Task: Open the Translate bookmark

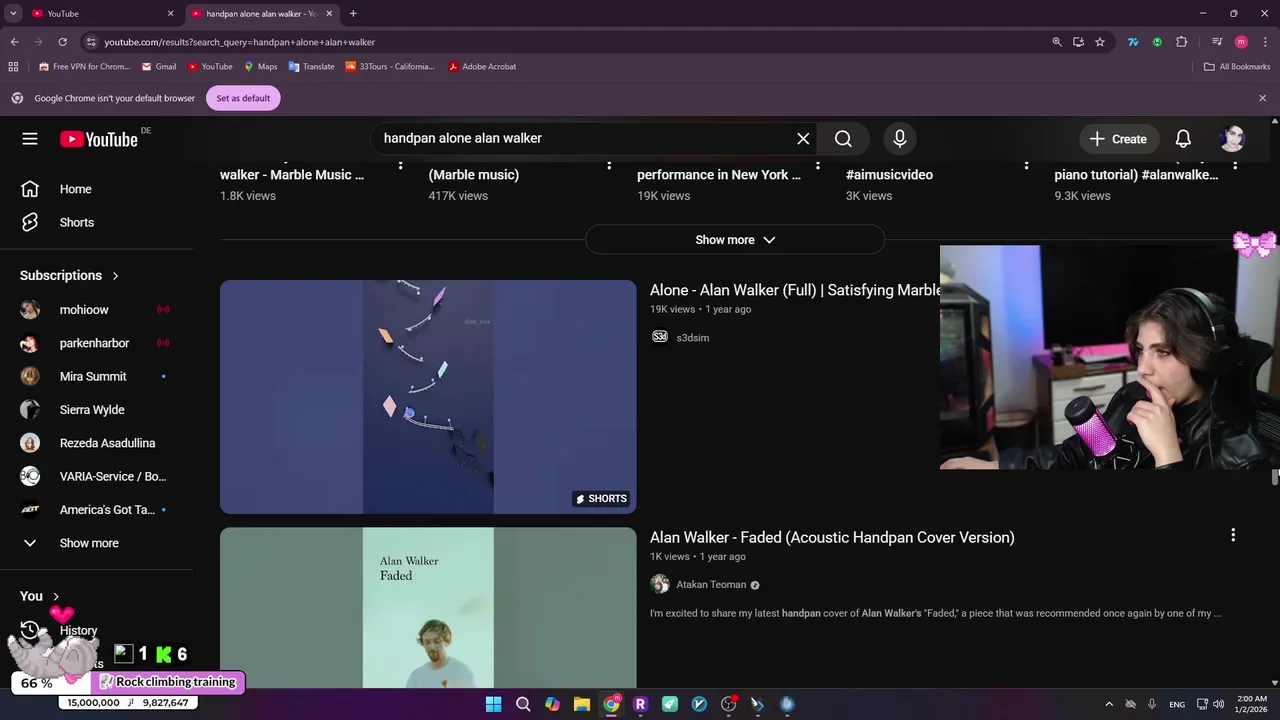Action: (x=311, y=67)
